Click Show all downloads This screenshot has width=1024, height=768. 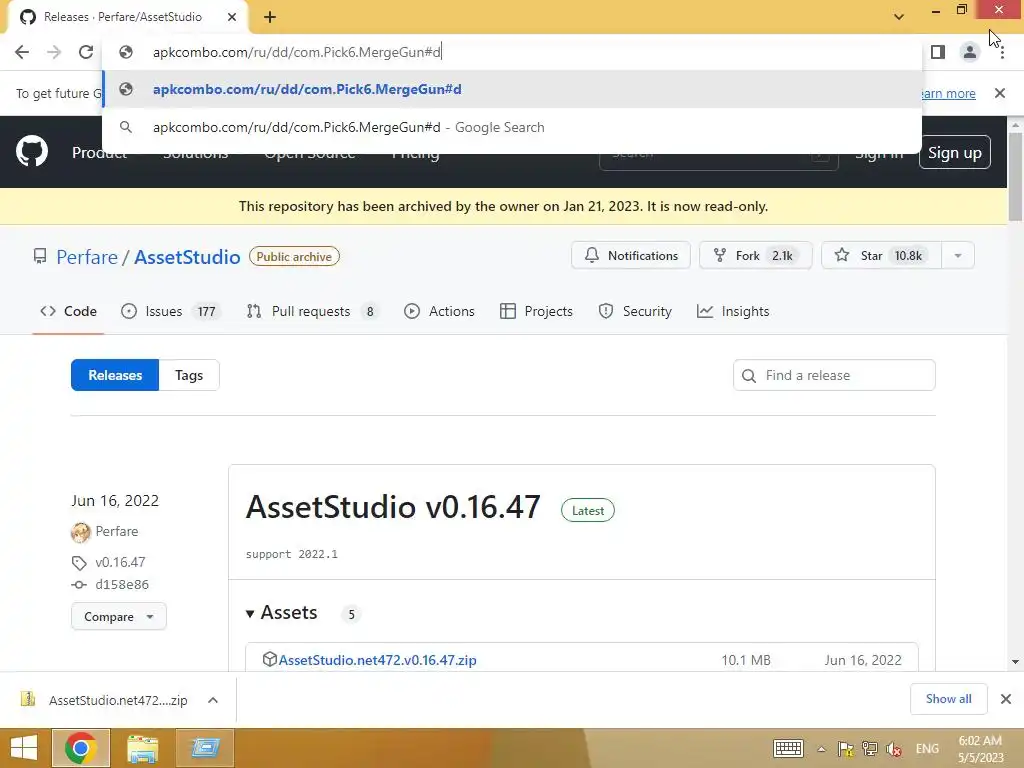[x=949, y=699]
